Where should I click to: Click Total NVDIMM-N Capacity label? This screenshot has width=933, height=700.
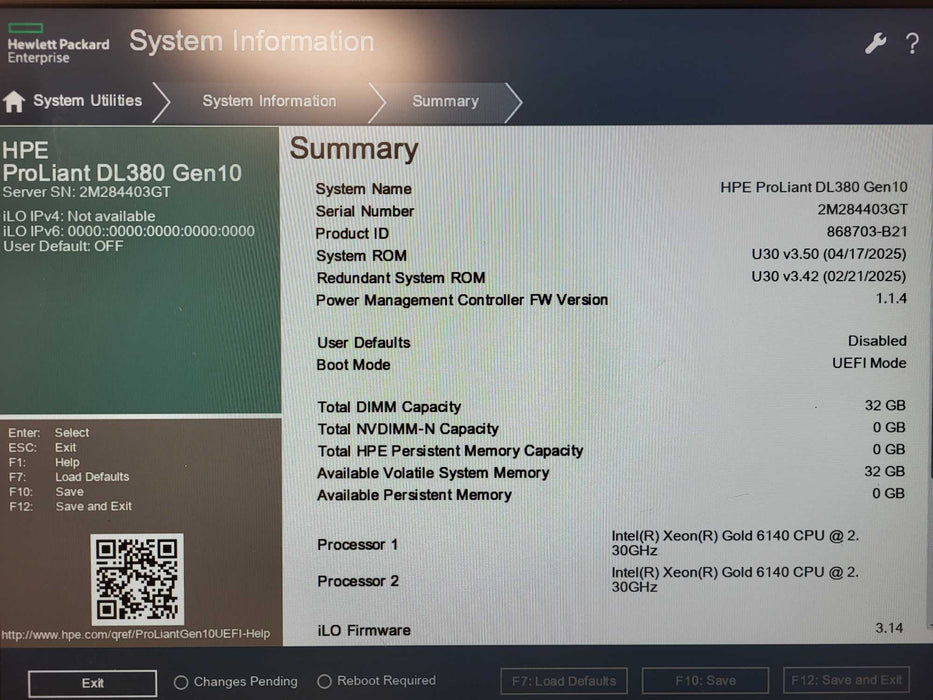pyautogui.click(x=408, y=429)
